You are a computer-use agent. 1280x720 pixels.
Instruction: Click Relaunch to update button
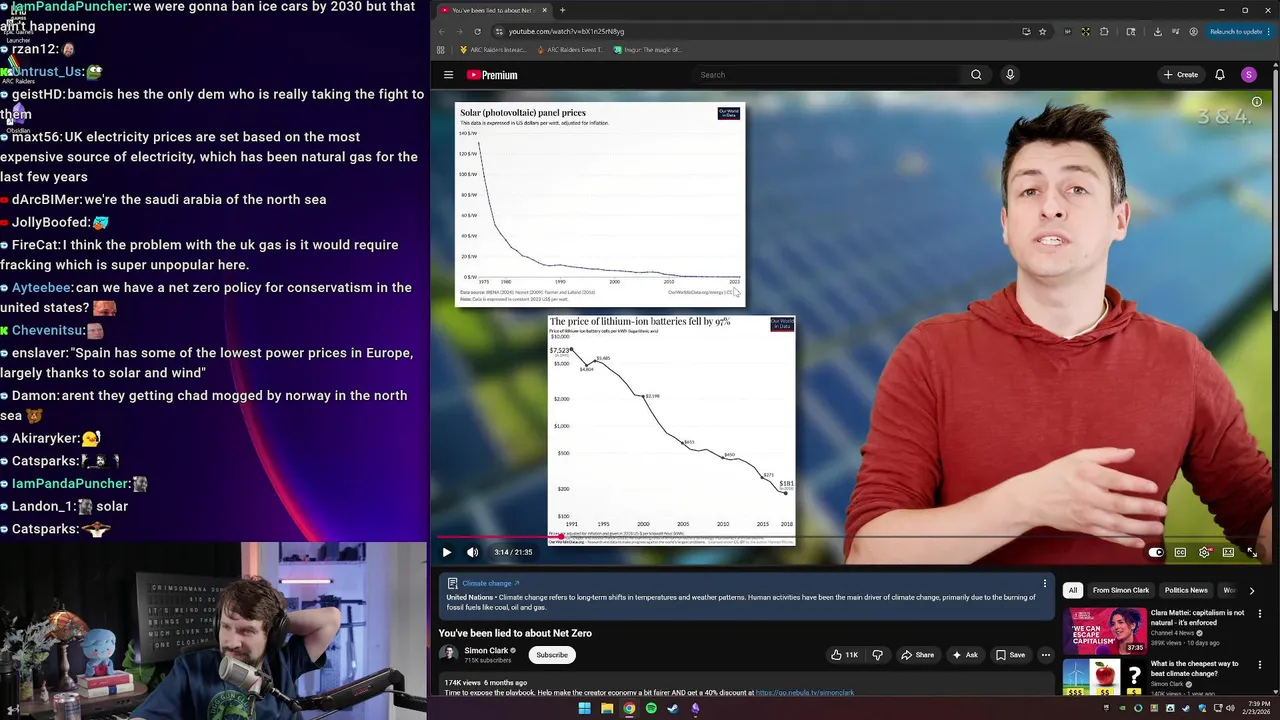tap(1240, 31)
